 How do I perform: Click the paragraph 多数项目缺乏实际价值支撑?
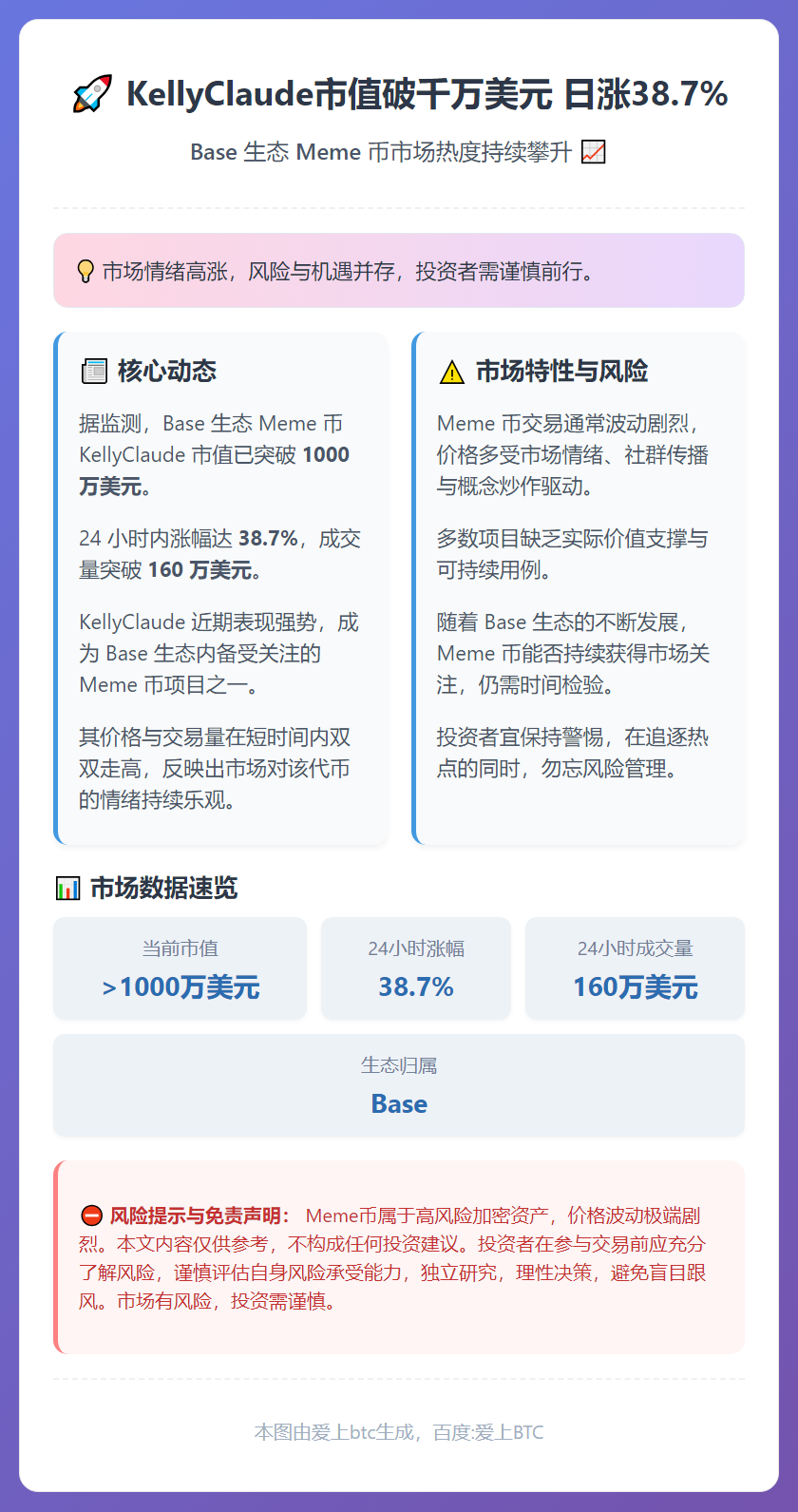[573, 554]
